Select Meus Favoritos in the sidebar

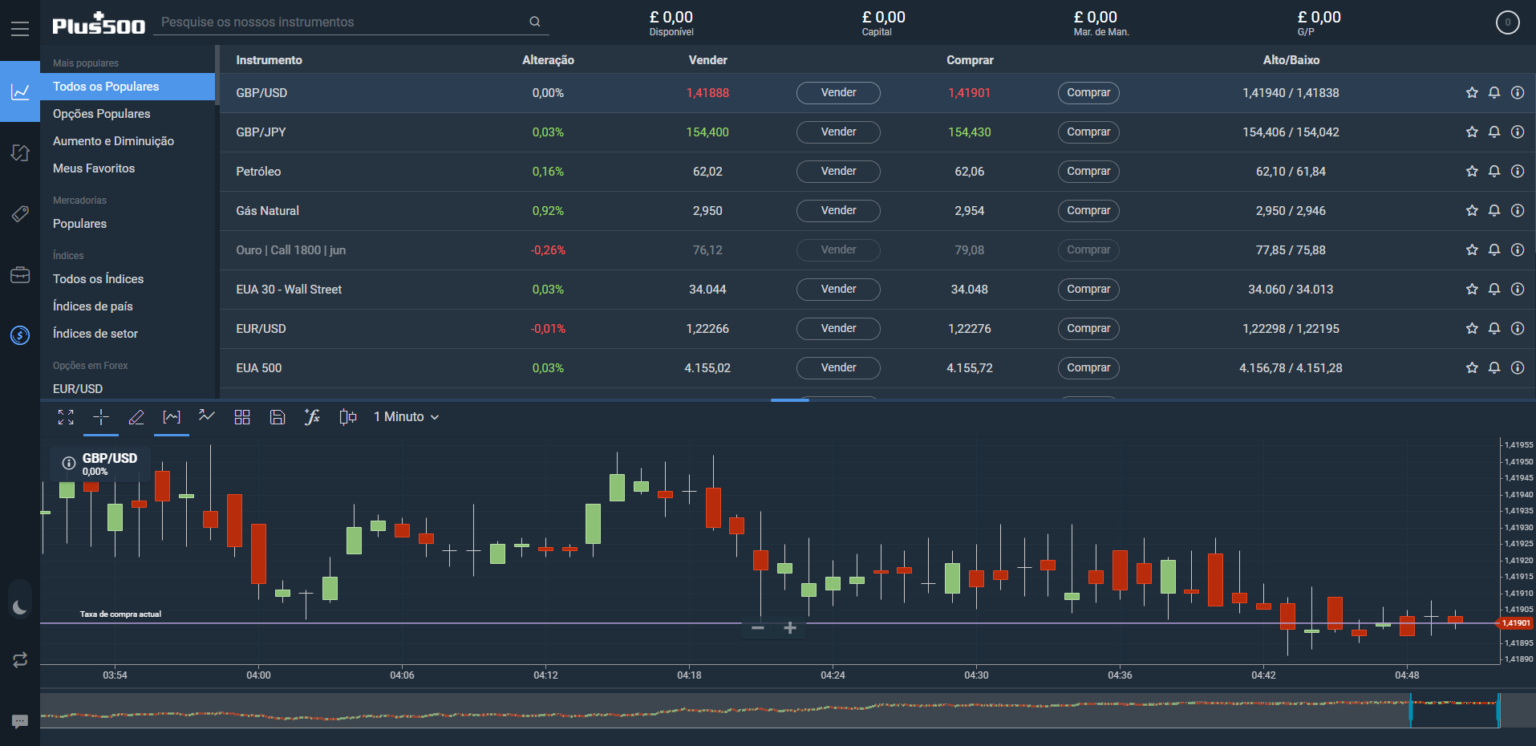[94, 168]
